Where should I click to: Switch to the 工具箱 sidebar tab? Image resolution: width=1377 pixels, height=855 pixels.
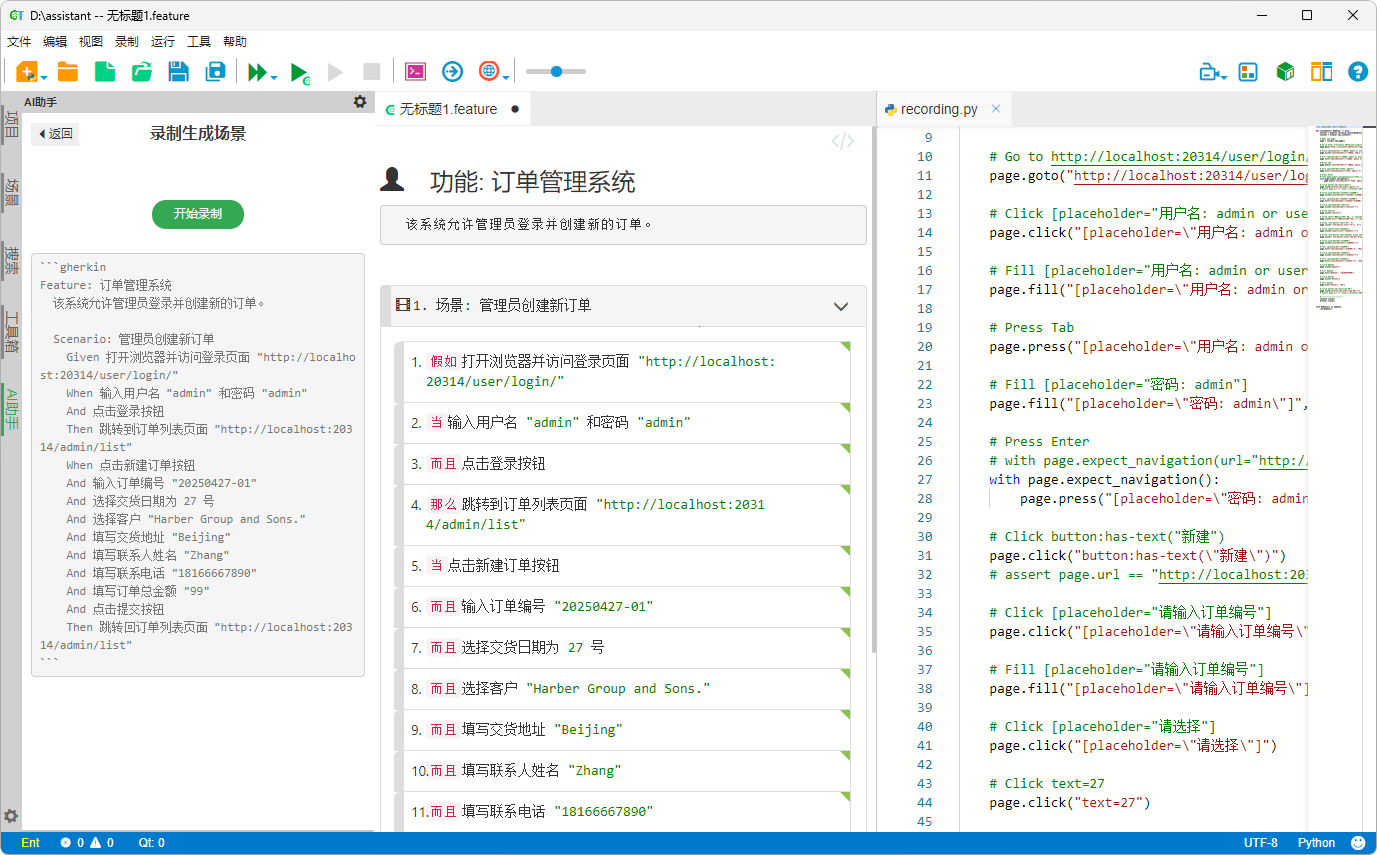tap(11, 332)
